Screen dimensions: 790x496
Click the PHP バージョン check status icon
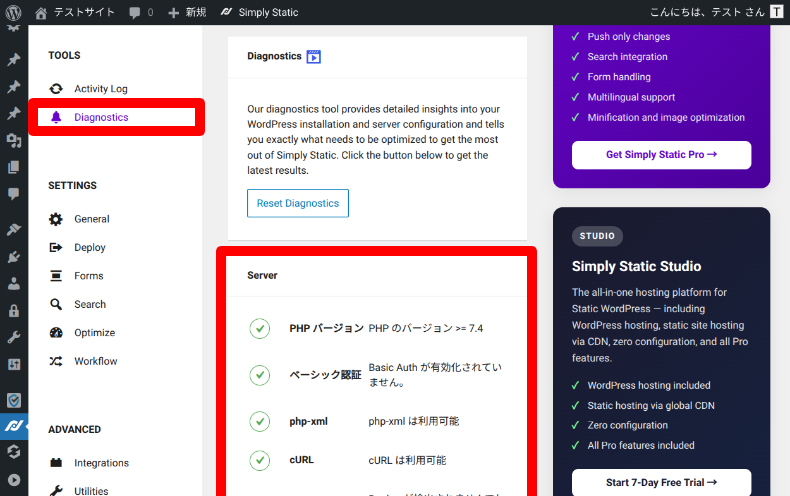tap(260, 329)
